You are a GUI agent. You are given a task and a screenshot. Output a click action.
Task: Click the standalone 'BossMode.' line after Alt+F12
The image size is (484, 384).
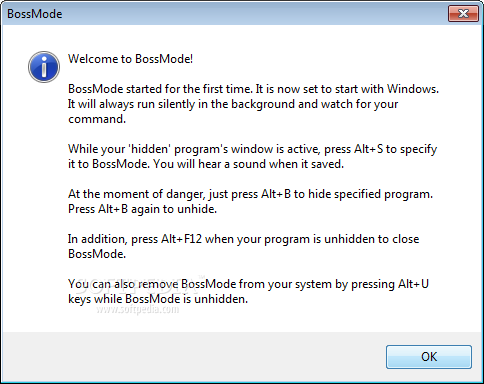97,254
